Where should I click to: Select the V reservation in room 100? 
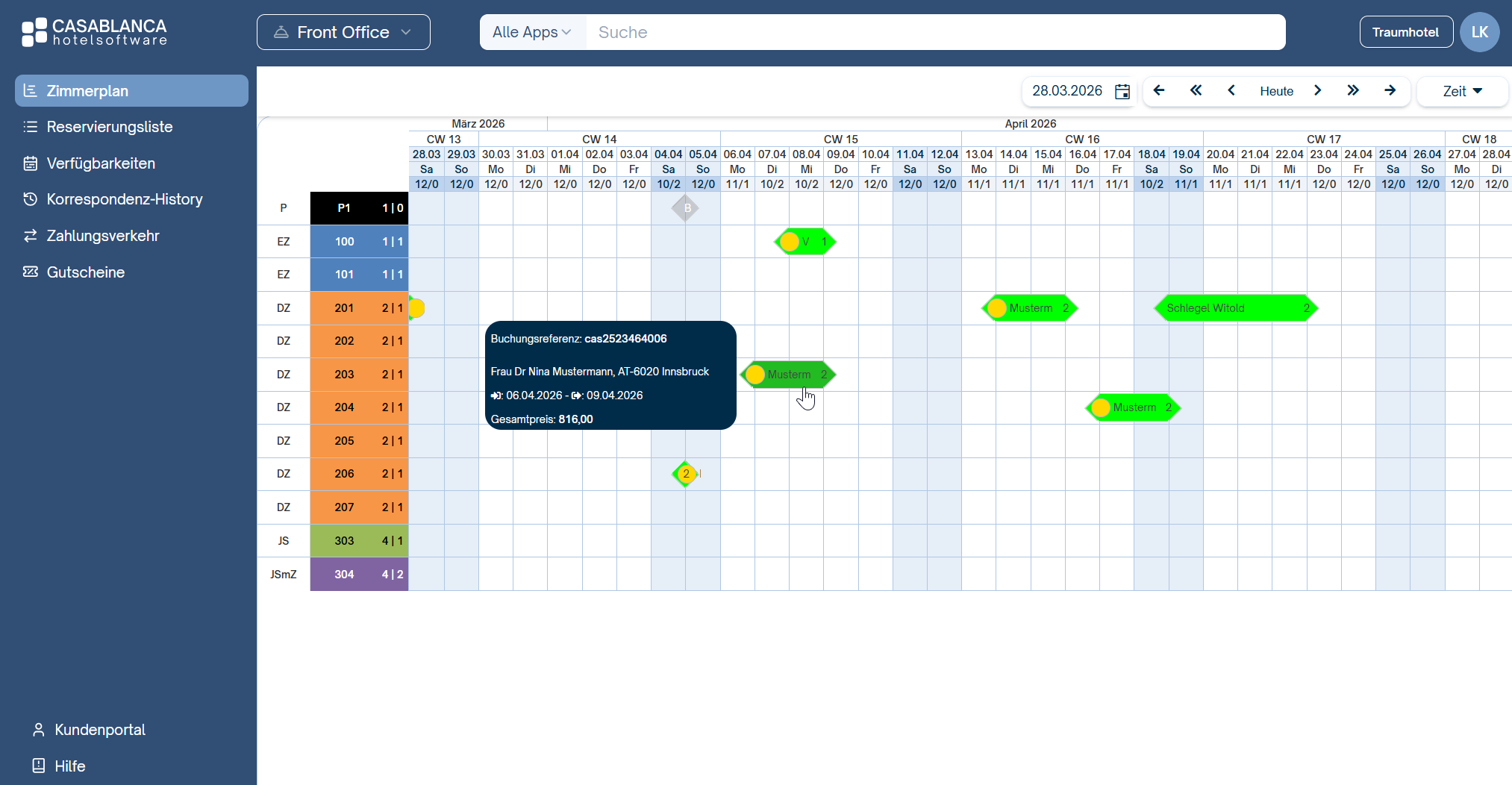(806, 242)
